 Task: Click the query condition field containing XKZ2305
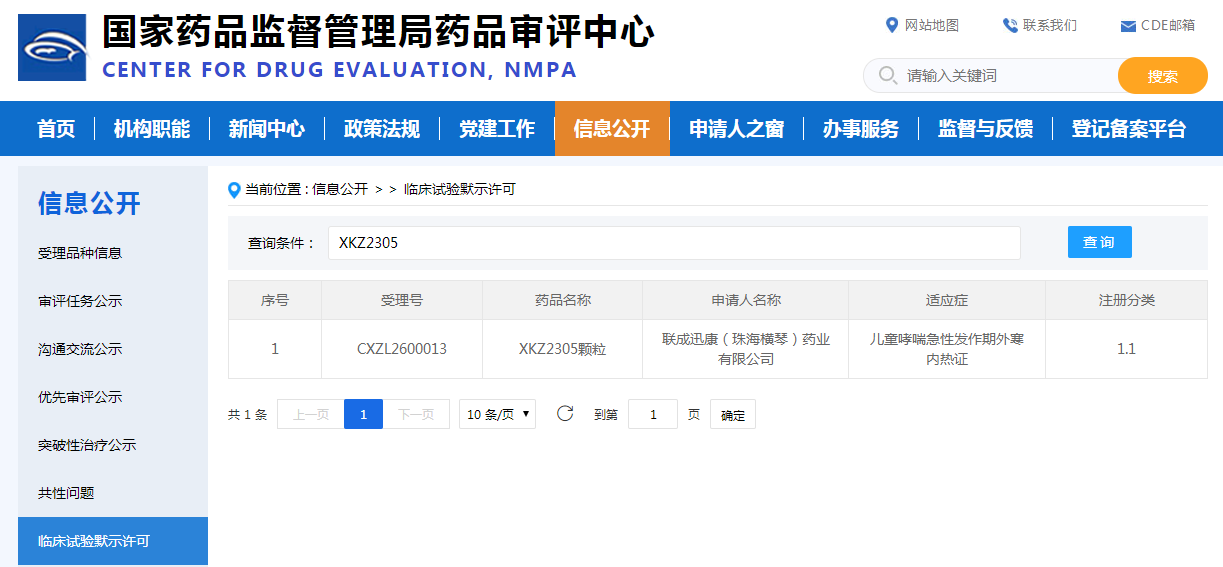pos(673,242)
